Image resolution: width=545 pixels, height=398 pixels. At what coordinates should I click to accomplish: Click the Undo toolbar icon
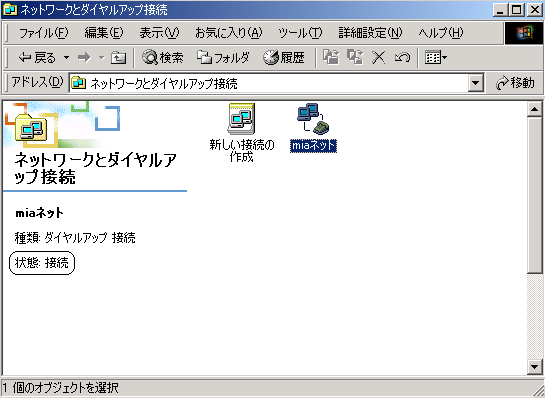(x=402, y=57)
